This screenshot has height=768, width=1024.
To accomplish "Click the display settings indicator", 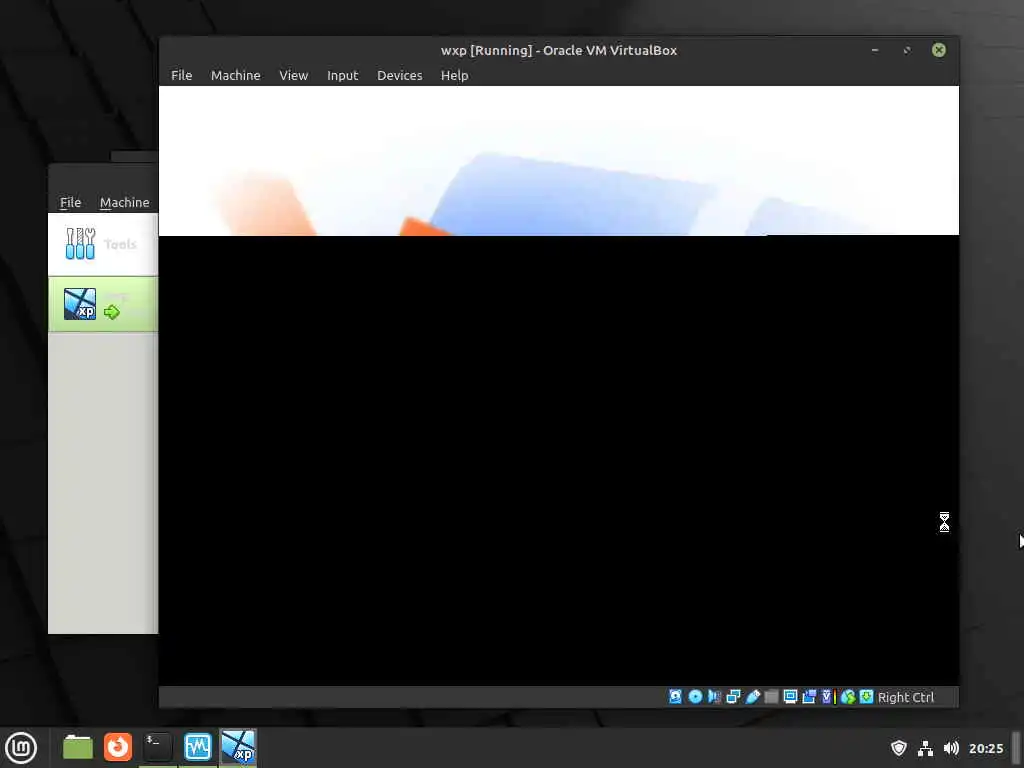I will (x=790, y=697).
